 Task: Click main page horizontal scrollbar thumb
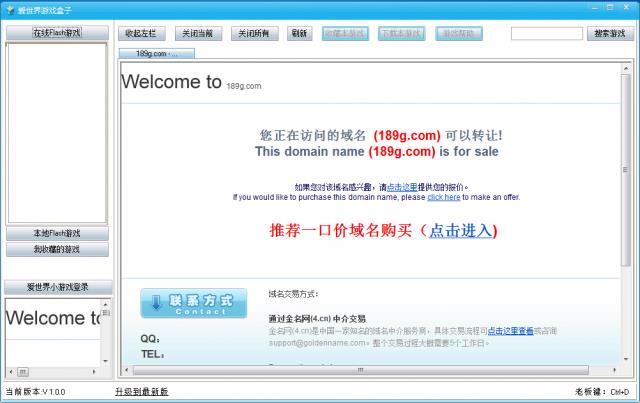[361, 370]
